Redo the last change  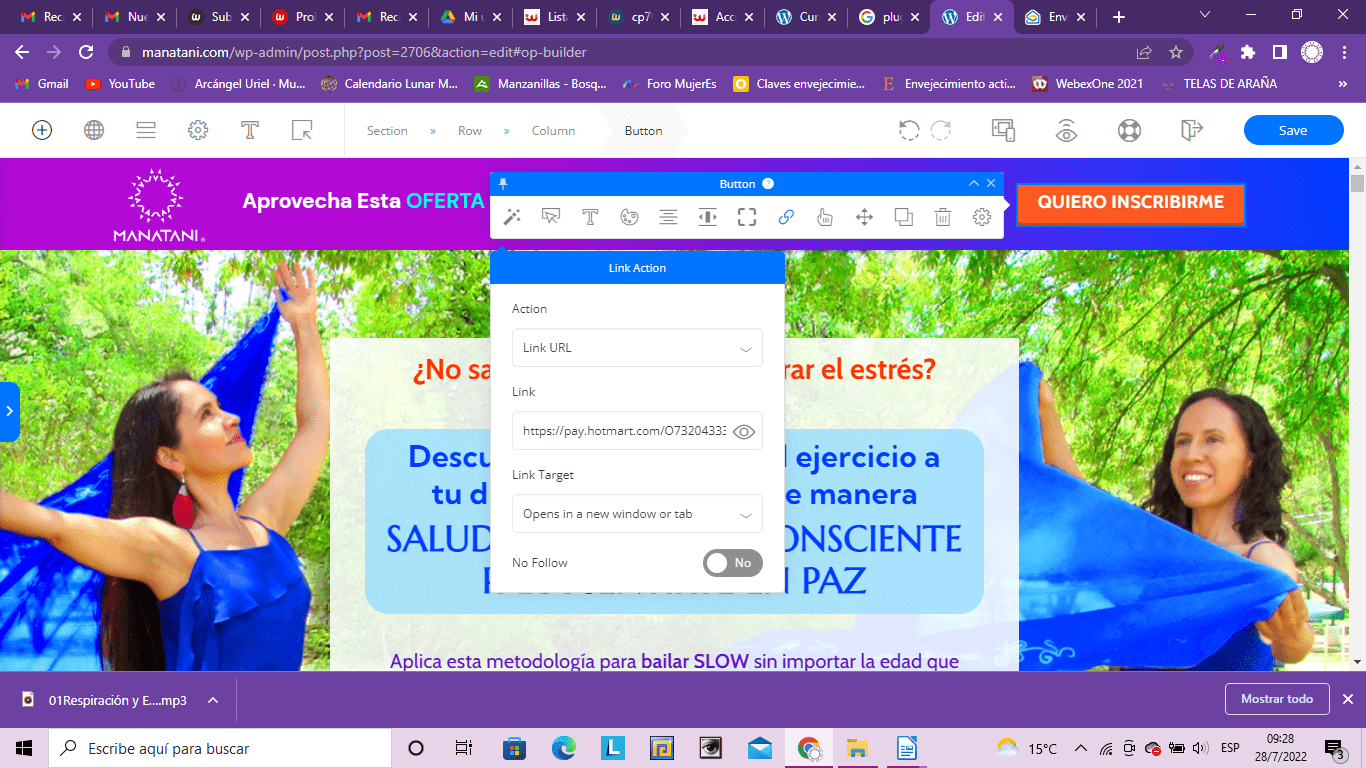pos(940,130)
